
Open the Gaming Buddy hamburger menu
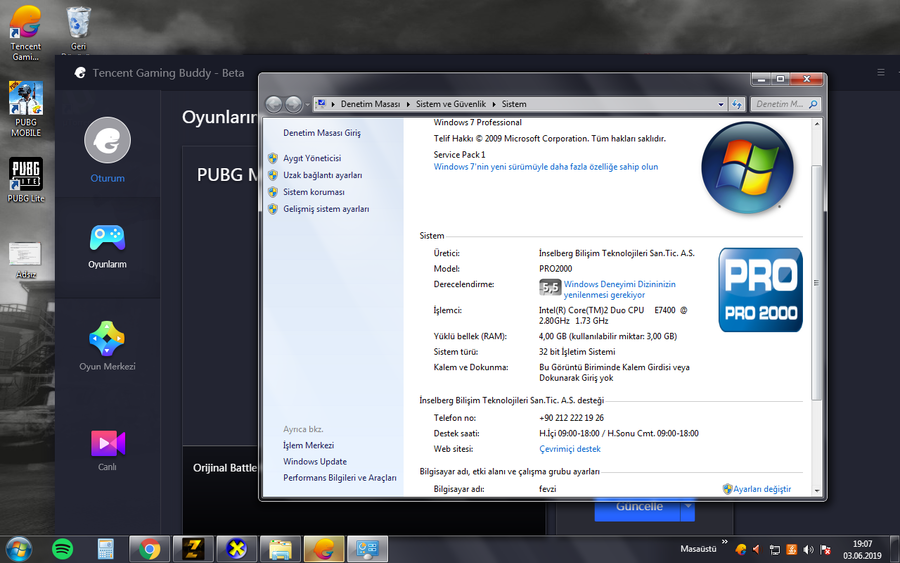tap(880, 72)
